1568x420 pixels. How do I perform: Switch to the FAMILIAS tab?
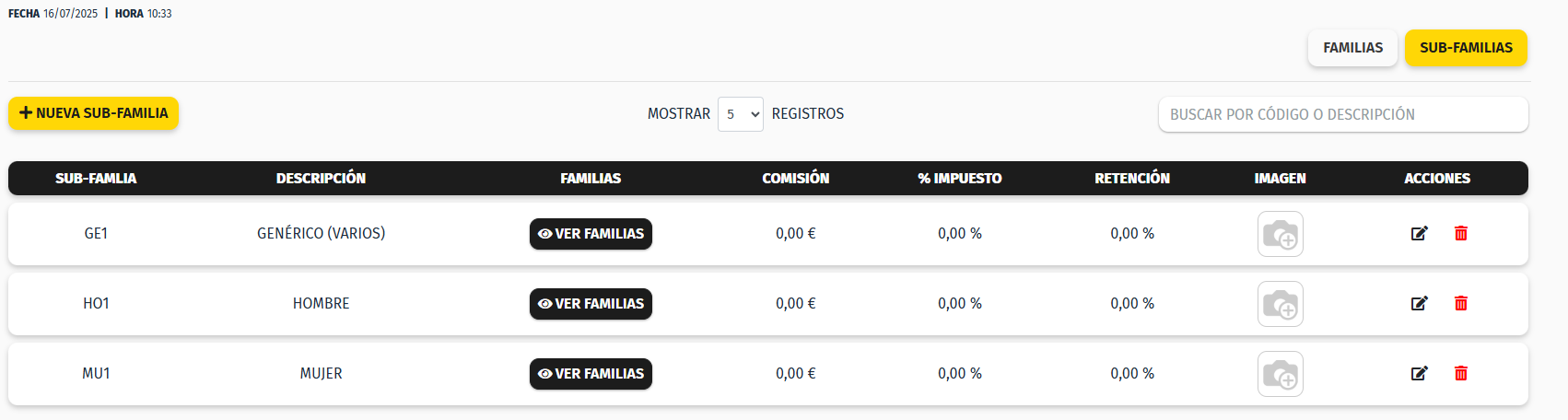point(1352,48)
